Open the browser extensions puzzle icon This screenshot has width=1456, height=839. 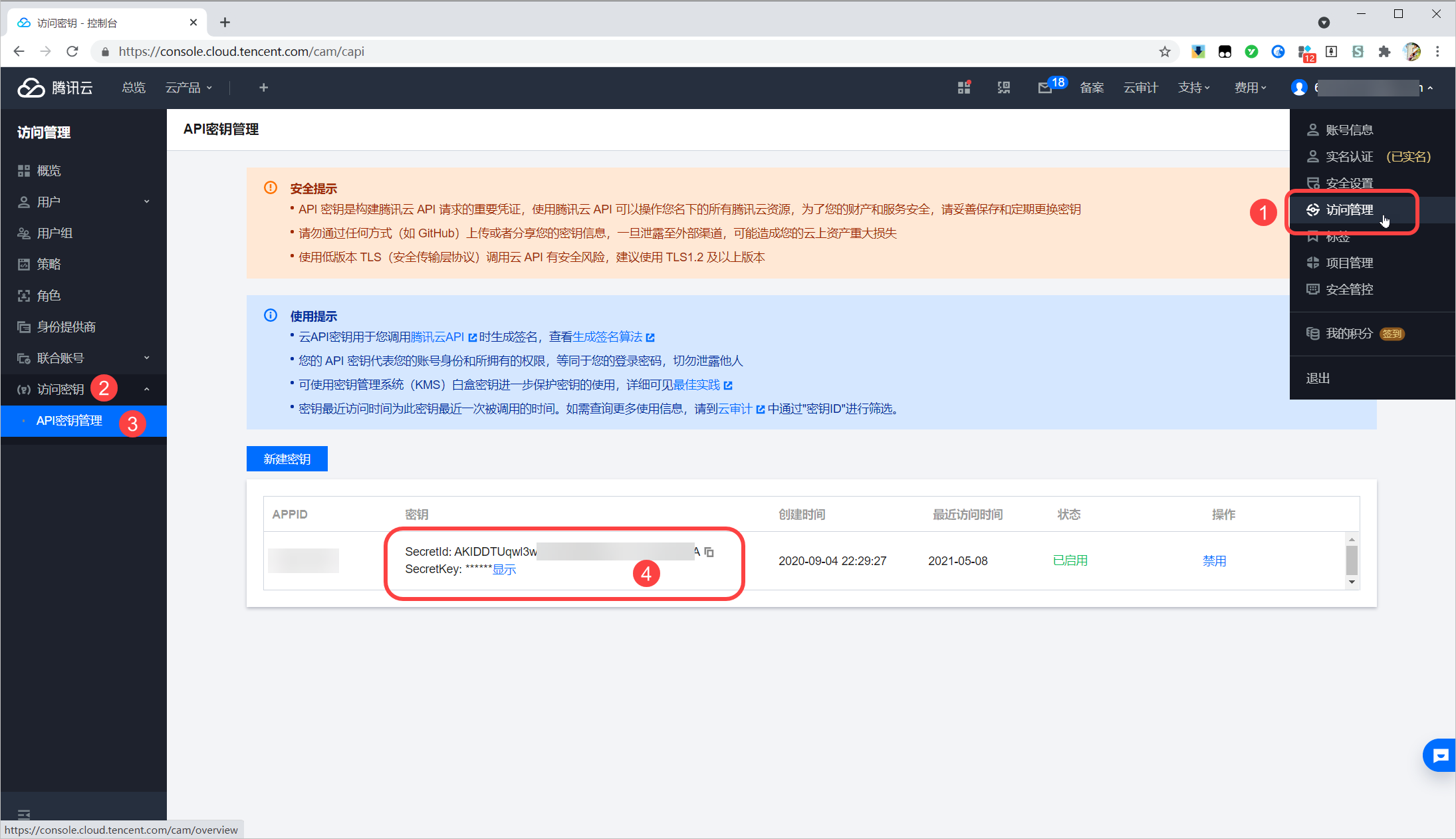1384,52
